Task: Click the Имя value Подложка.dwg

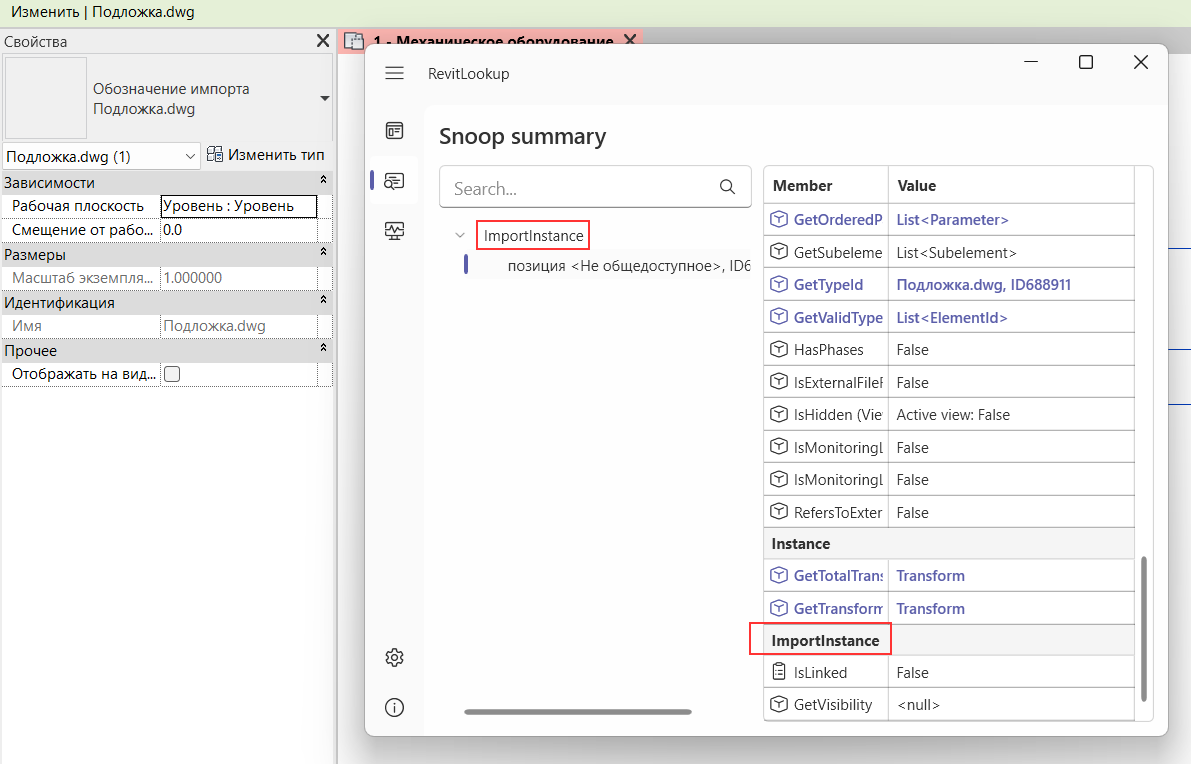Action: tap(239, 326)
